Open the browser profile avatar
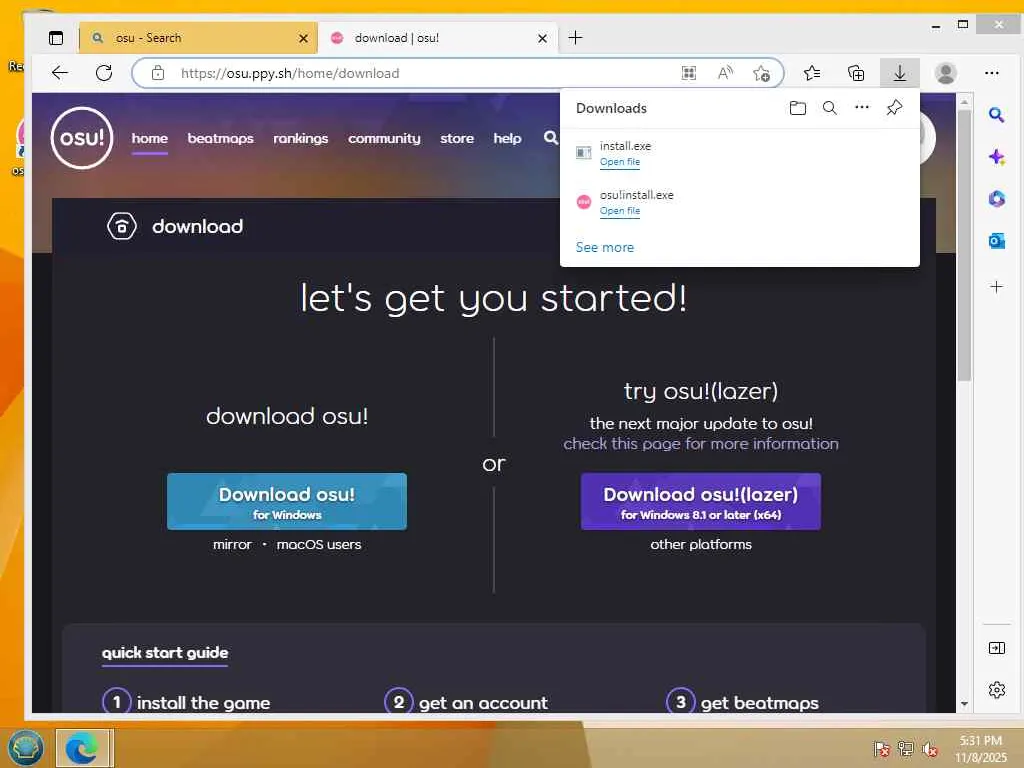 tap(945, 73)
